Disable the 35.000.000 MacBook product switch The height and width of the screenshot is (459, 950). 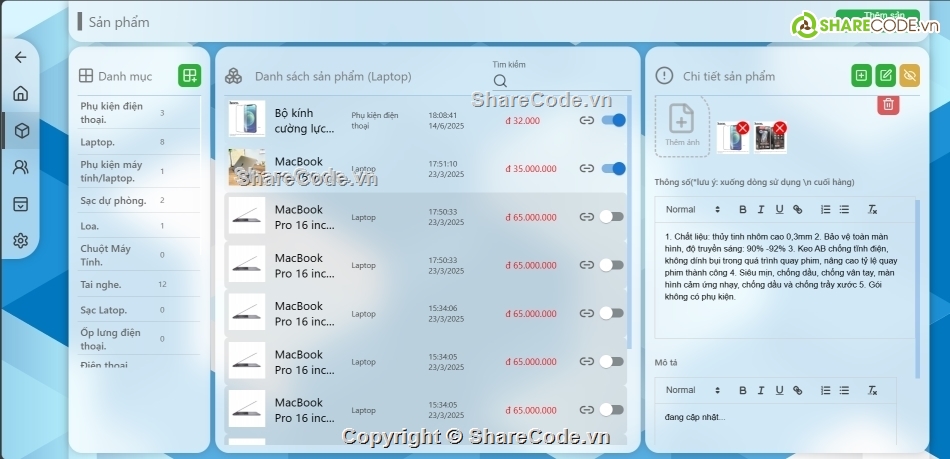[613, 168]
